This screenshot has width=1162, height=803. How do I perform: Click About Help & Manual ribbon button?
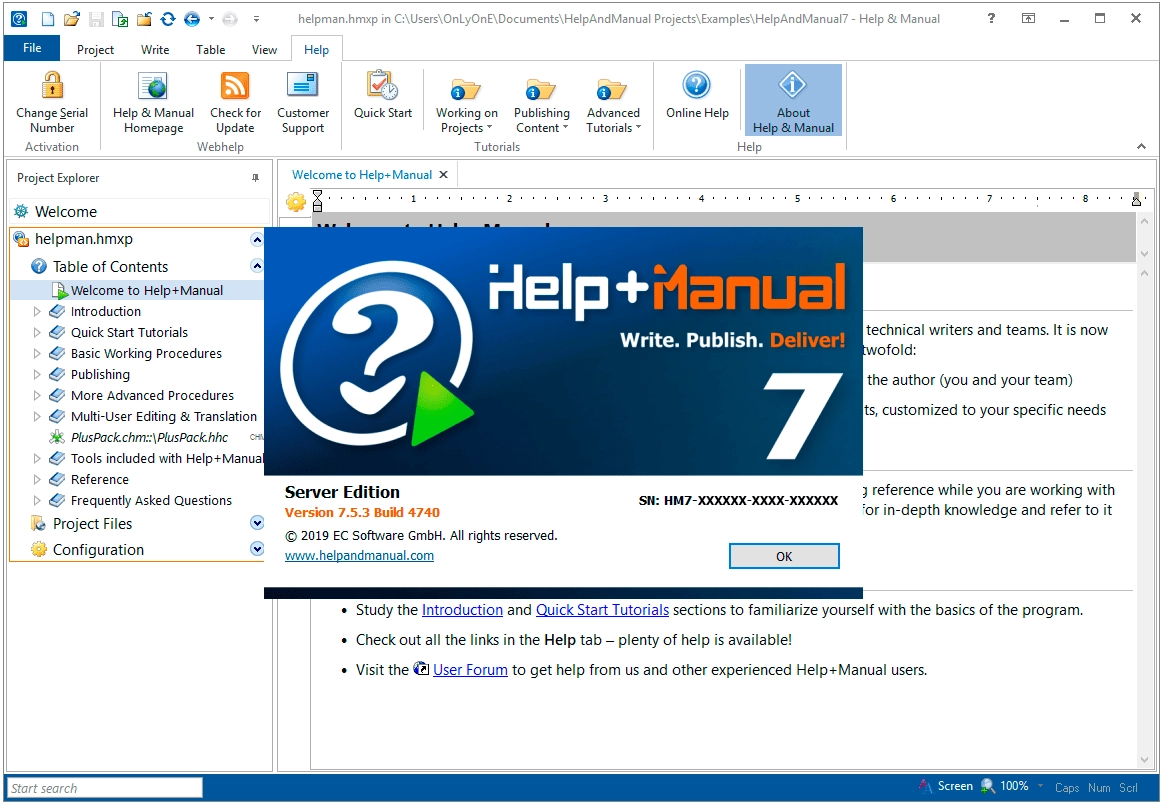[x=793, y=101]
